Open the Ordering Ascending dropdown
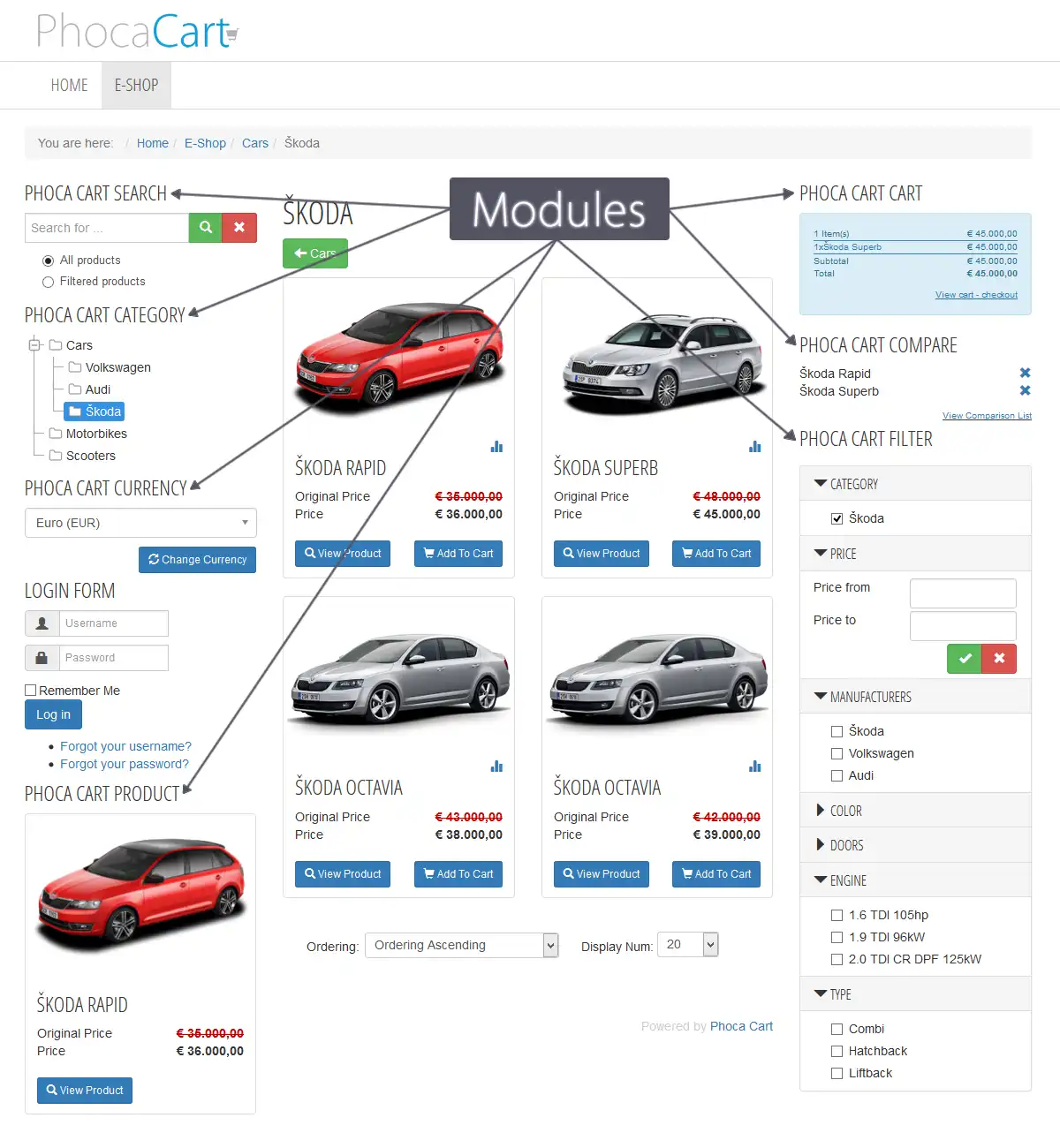This screenshot has width=1060, height=1148. pos(462,945)
